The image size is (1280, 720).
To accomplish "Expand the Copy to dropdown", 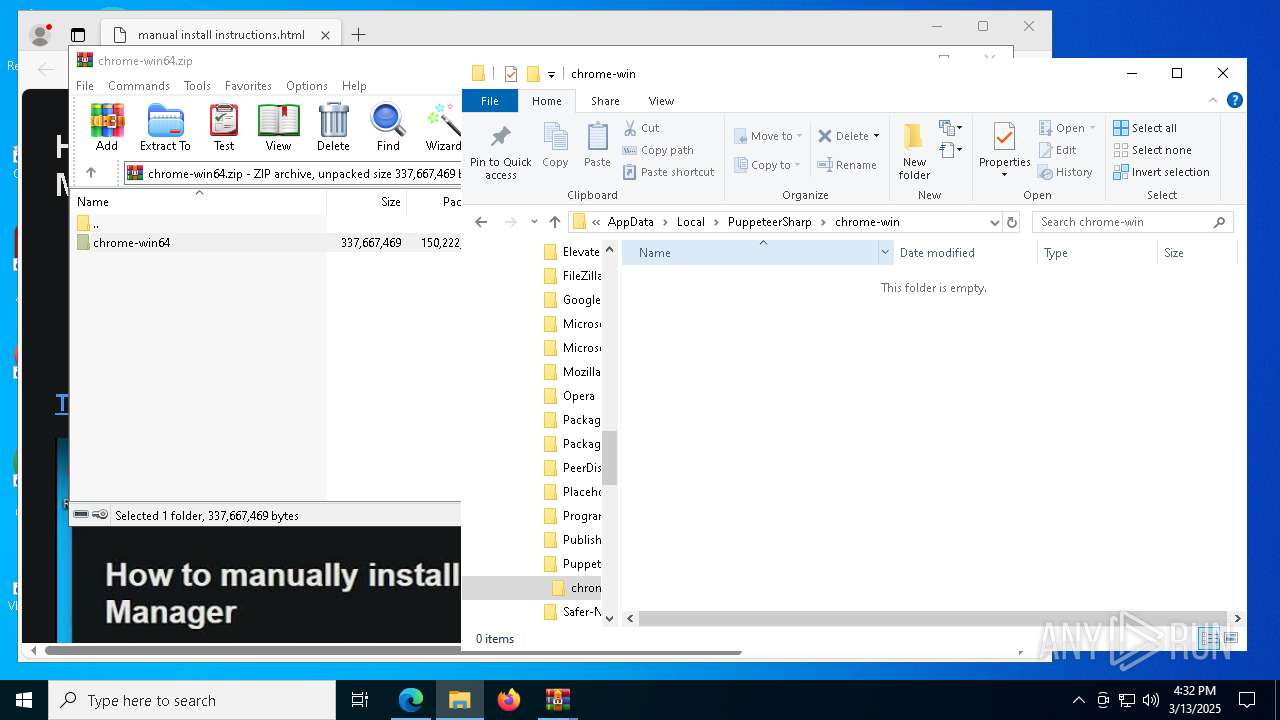I will (x=797, y=165).
